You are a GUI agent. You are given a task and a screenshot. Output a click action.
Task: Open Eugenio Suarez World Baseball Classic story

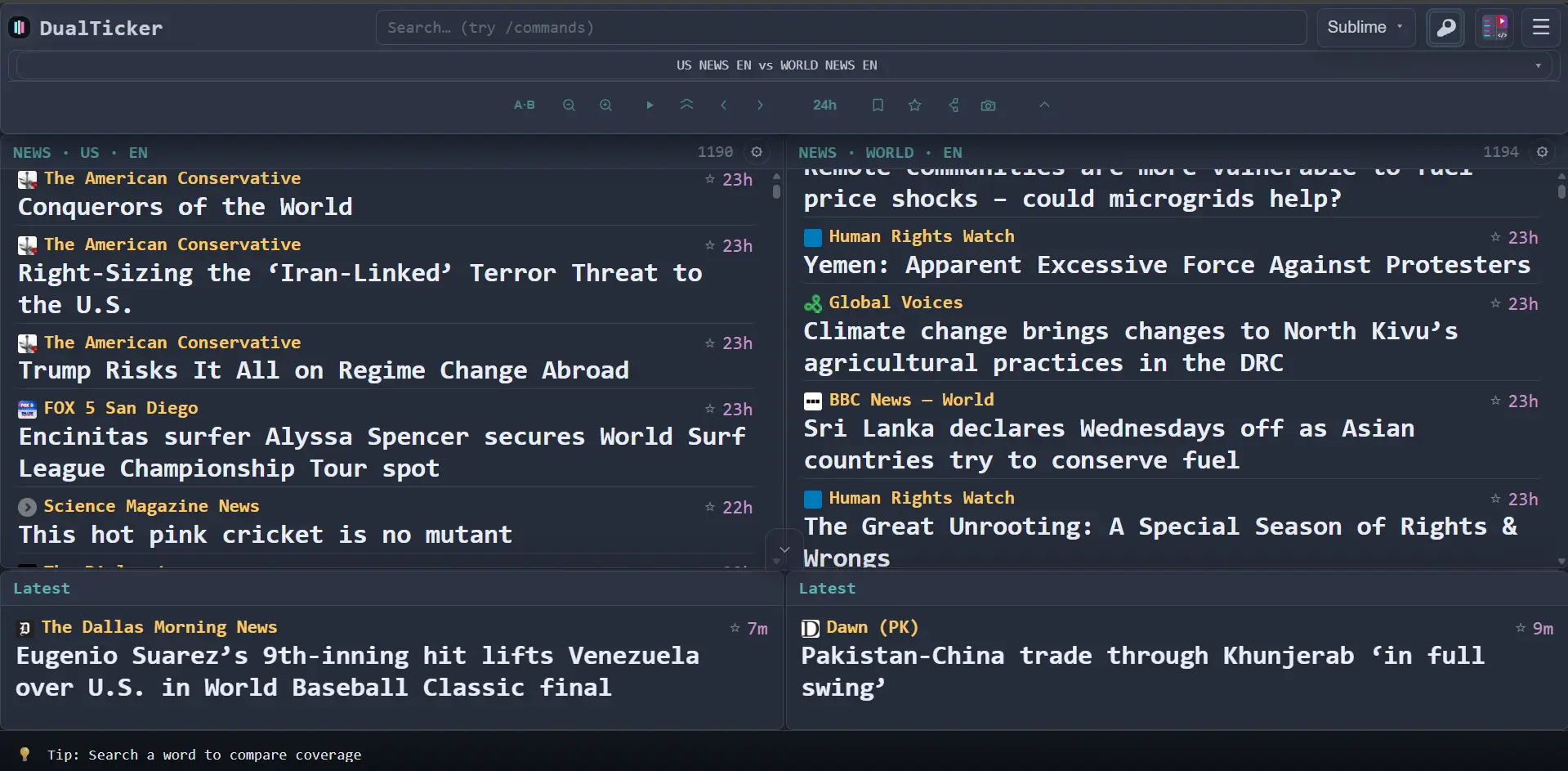357,671
